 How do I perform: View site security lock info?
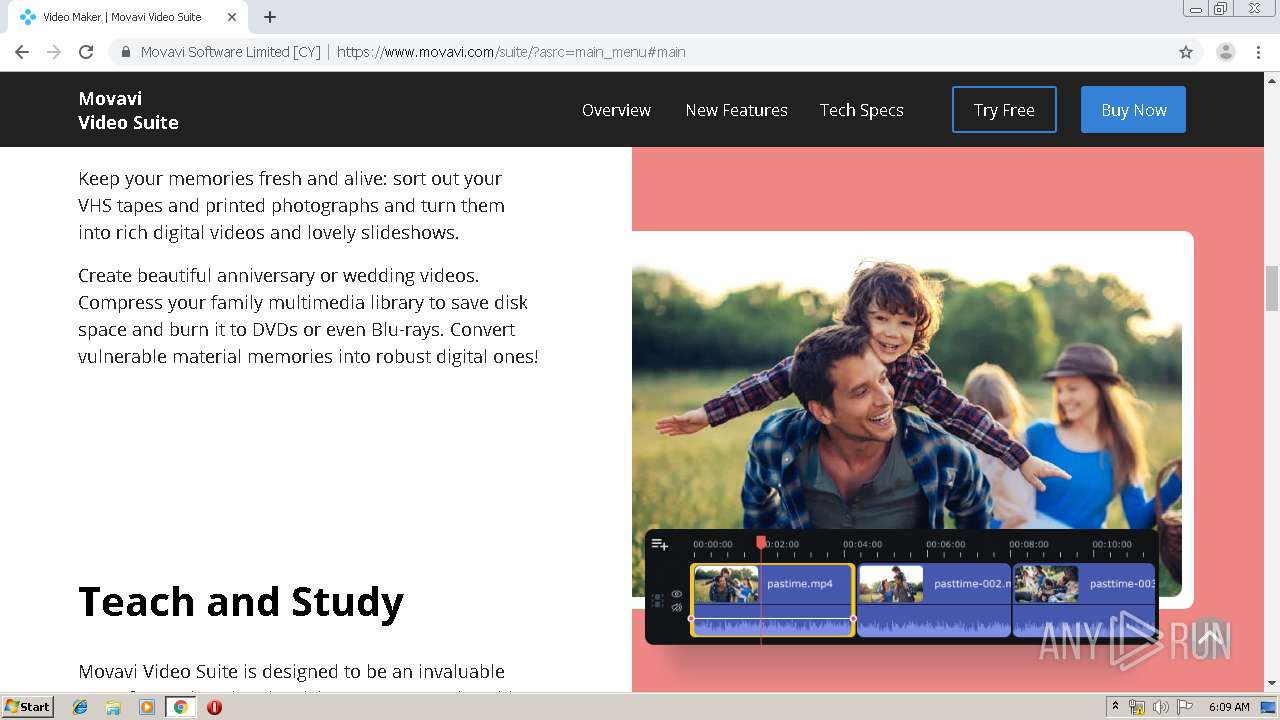click(126, 52)
